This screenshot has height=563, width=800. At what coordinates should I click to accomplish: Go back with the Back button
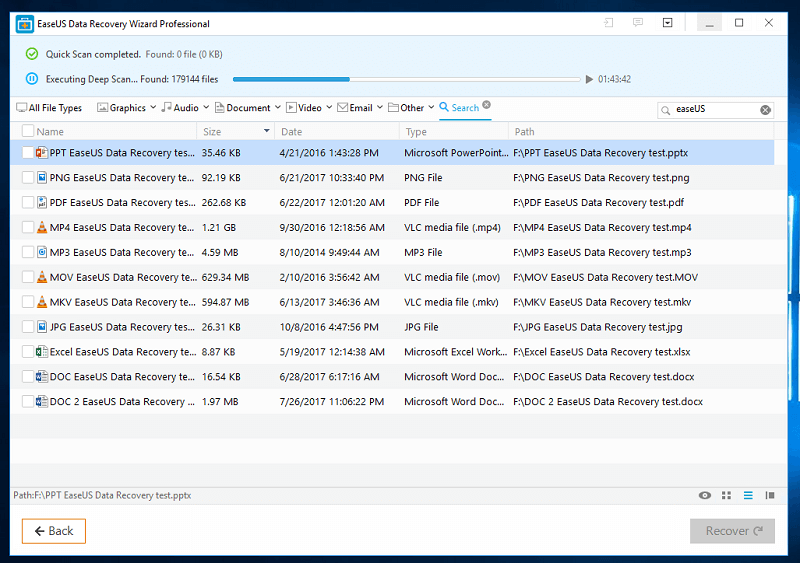coord(54,531)
